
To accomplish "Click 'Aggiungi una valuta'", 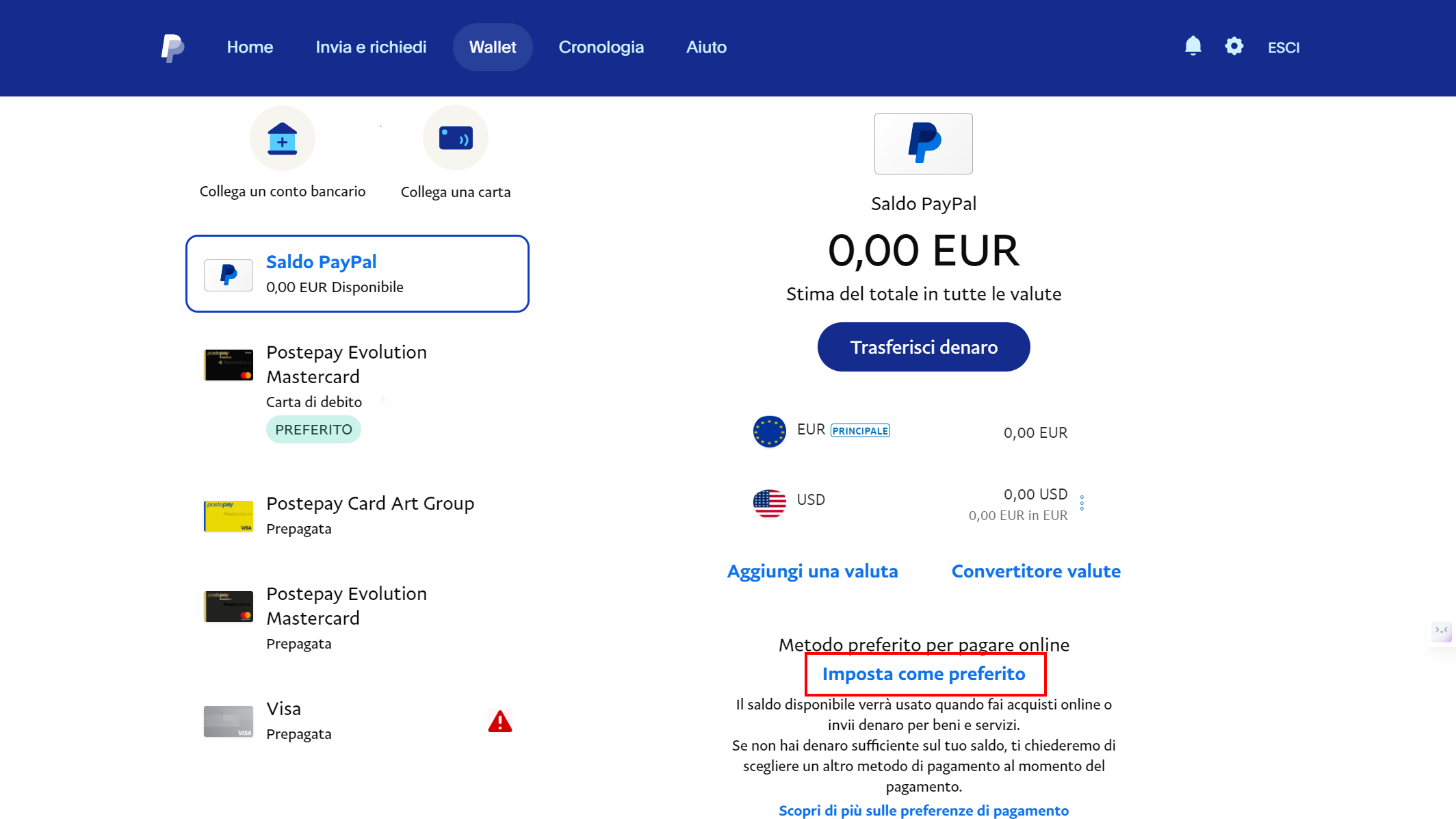I will [x=812, y=571].
